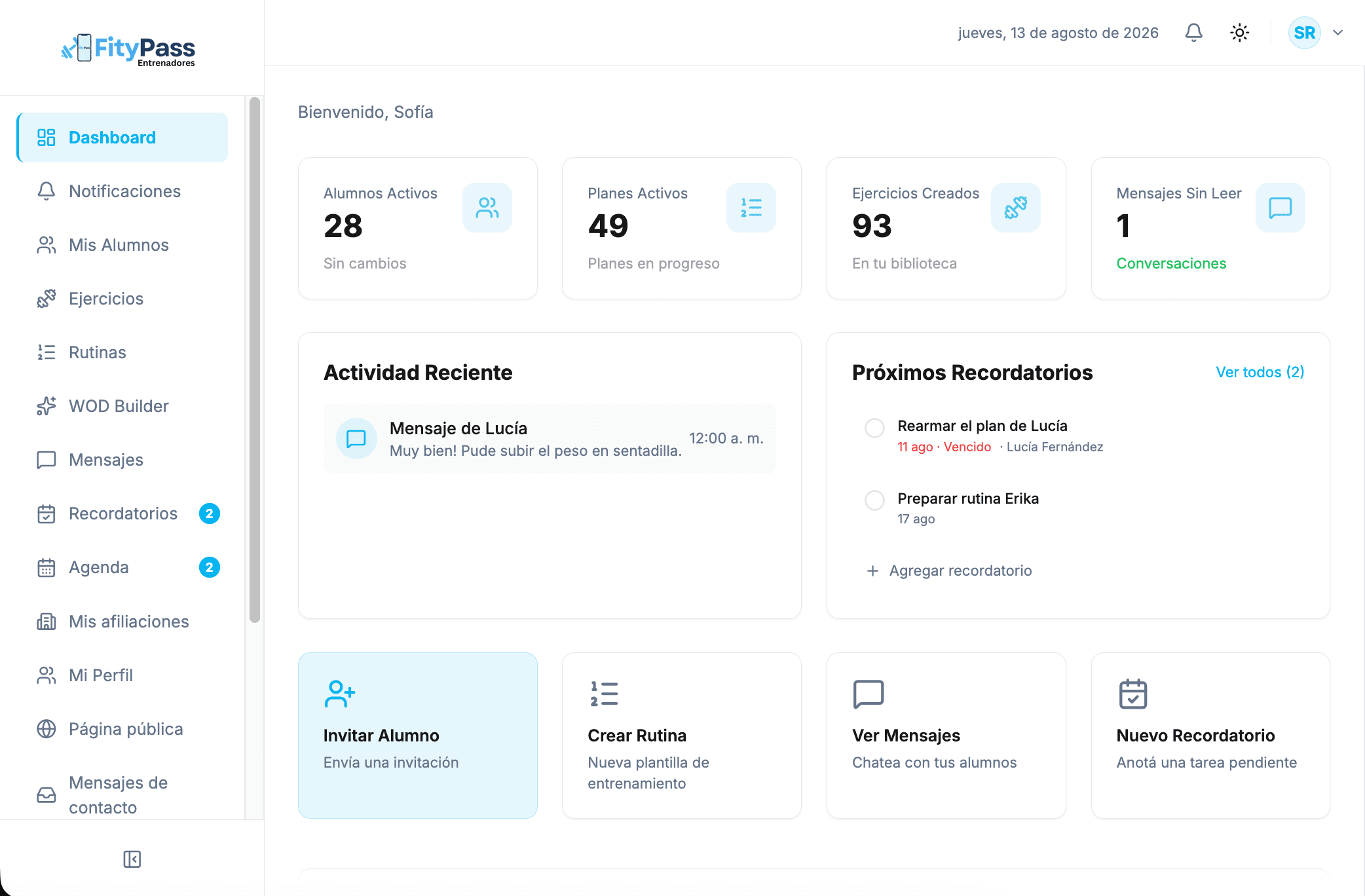The width and height of the screenshot is (1365, 896).
Task: Click the Invitar Alumno card
Action: pos(418,735)
